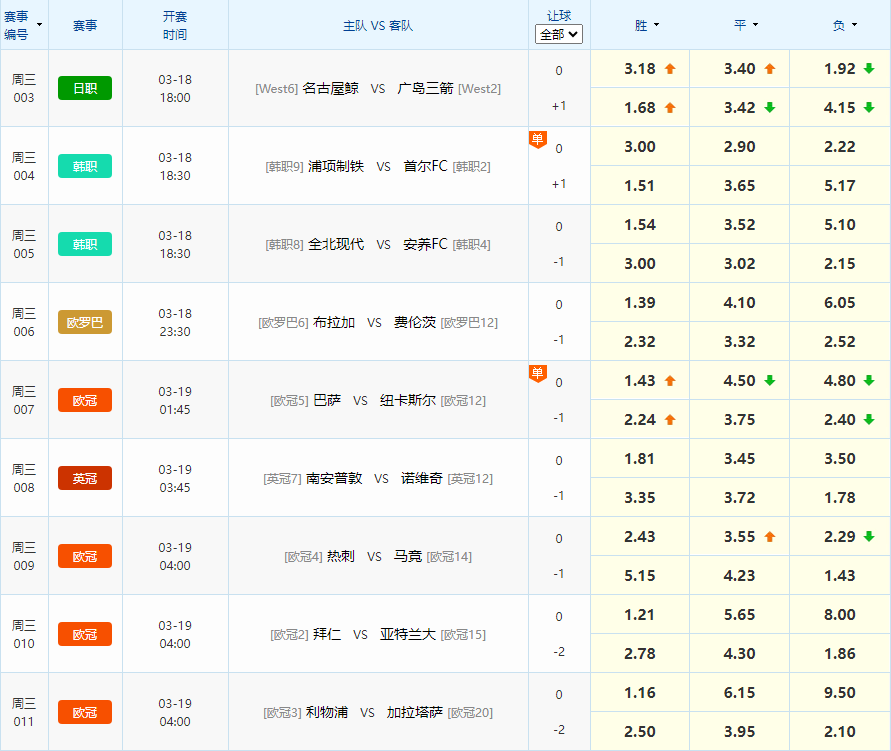Select draw odds 3.55 for match 009
Image resolution: width=891 pixels, height=751 pixels.
(739, 537)
